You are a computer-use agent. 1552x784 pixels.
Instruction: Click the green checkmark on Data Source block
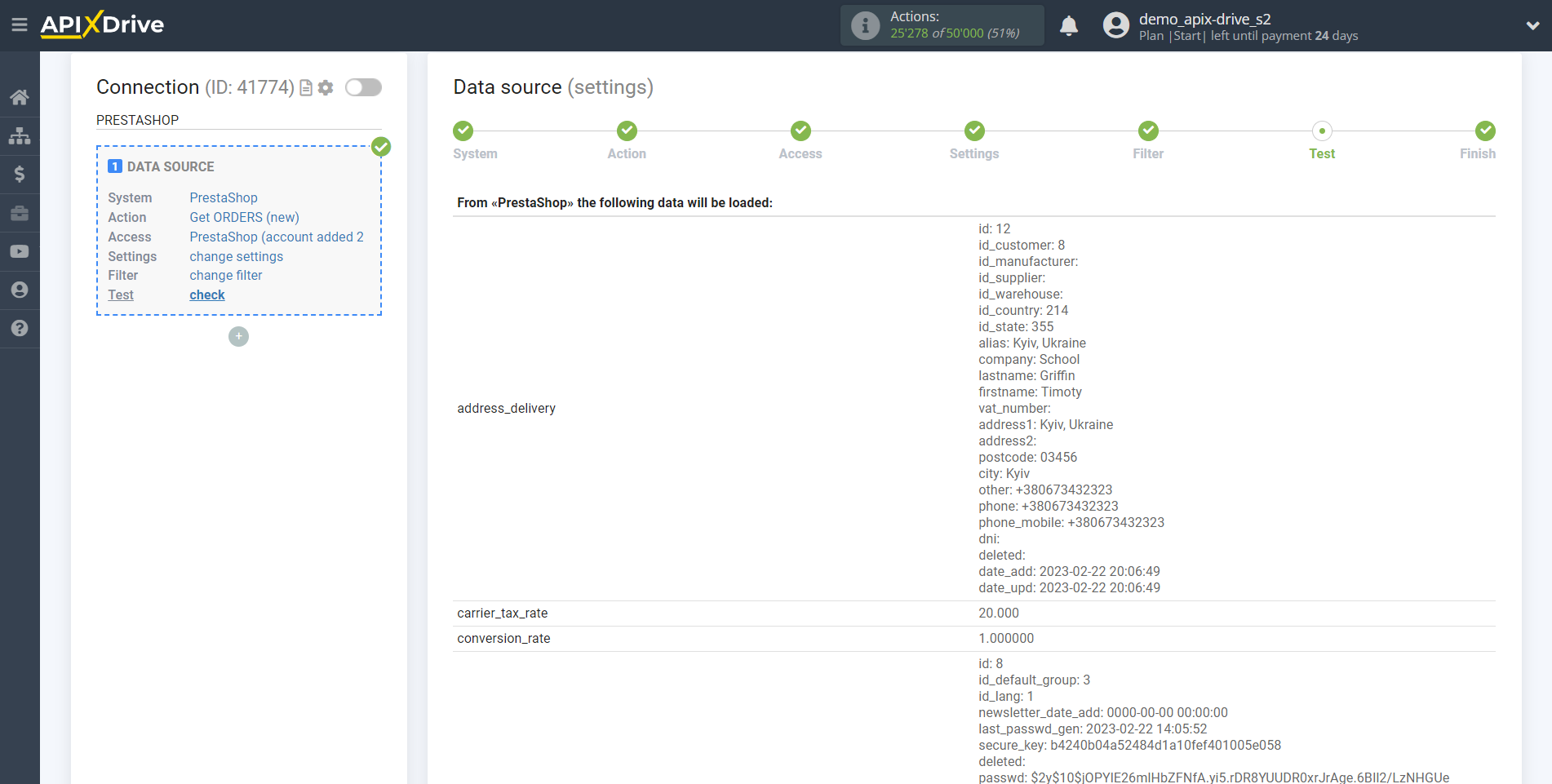point(381,147)
